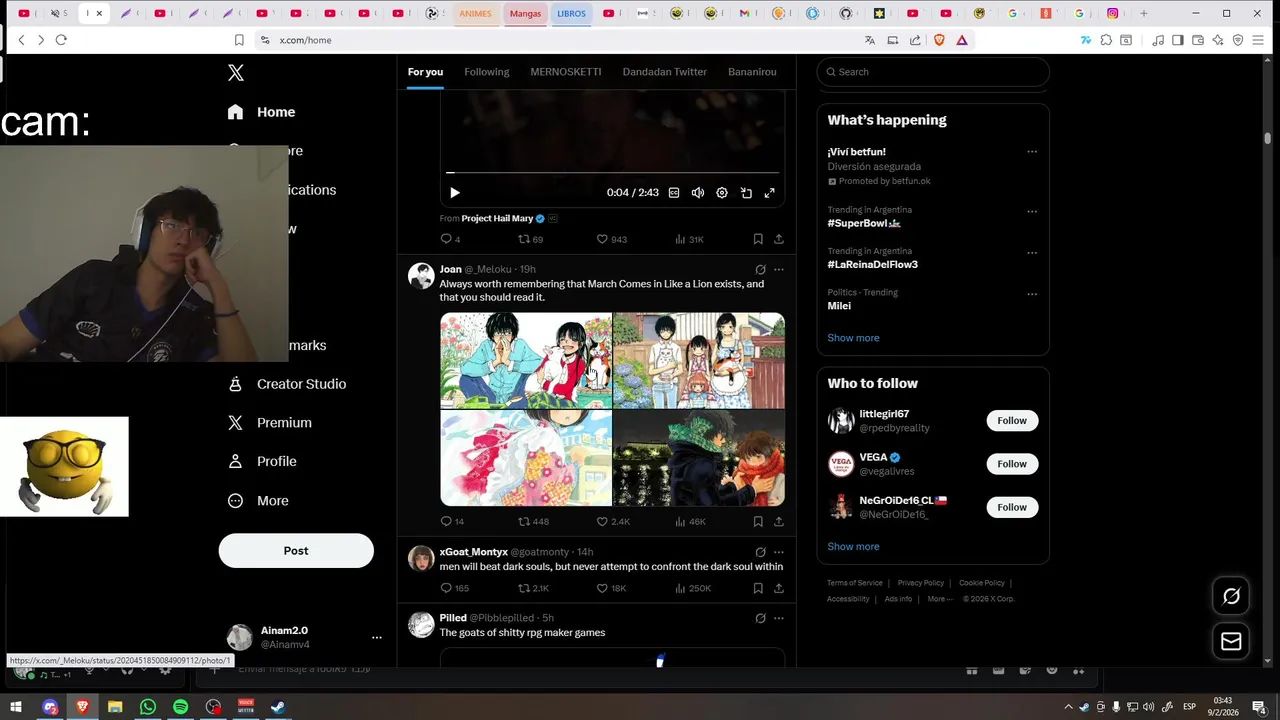Open more options on xGoat_Montyx post
Screen dimensions: 1280x720
click(779, 552)
